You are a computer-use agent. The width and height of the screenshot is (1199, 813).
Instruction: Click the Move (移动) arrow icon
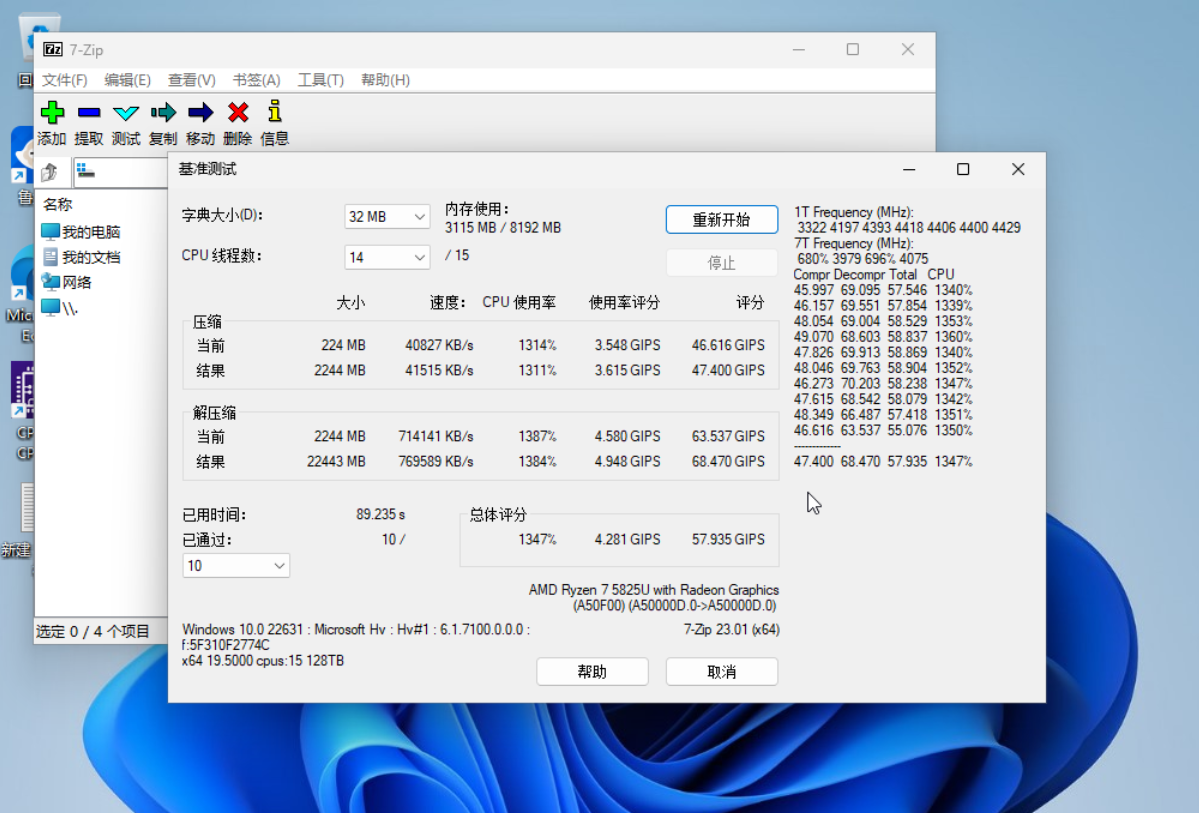pos(200,113)
